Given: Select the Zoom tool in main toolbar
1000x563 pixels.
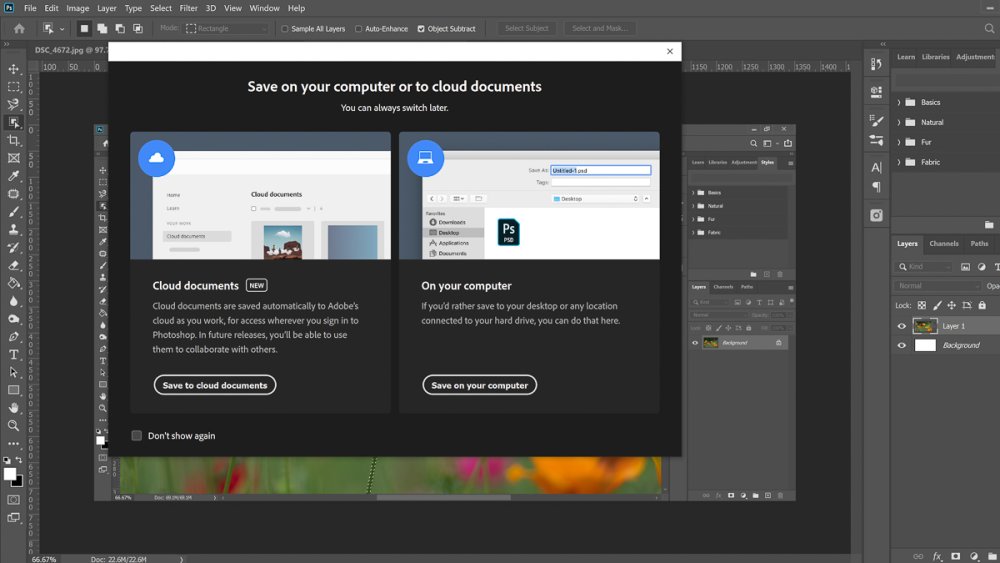Looking at the screenshot, I should (x=13, y=426).
